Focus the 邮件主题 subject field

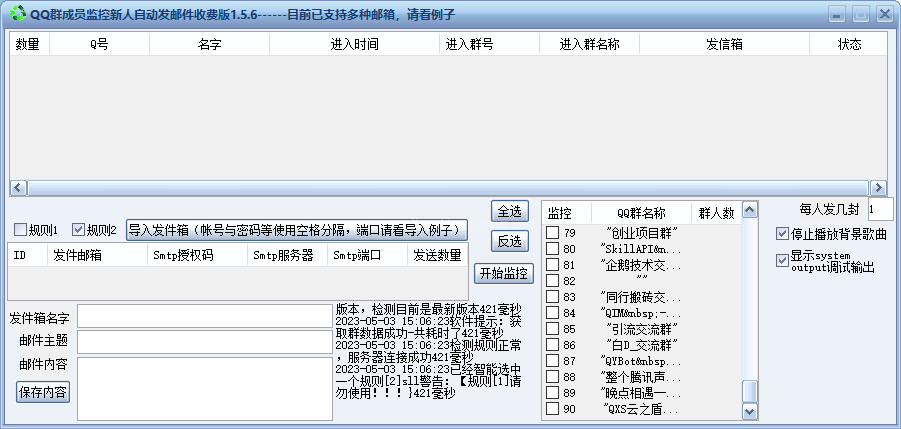click(x=204, y=341)
